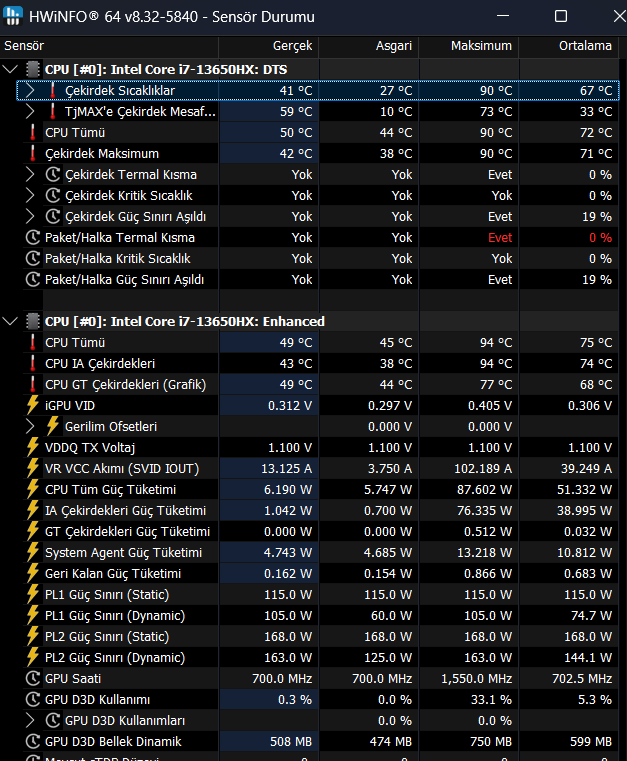627x761 pixels.
Task: Select the CPU IA Çekirdekleri row
Action: tap(320, 363)
